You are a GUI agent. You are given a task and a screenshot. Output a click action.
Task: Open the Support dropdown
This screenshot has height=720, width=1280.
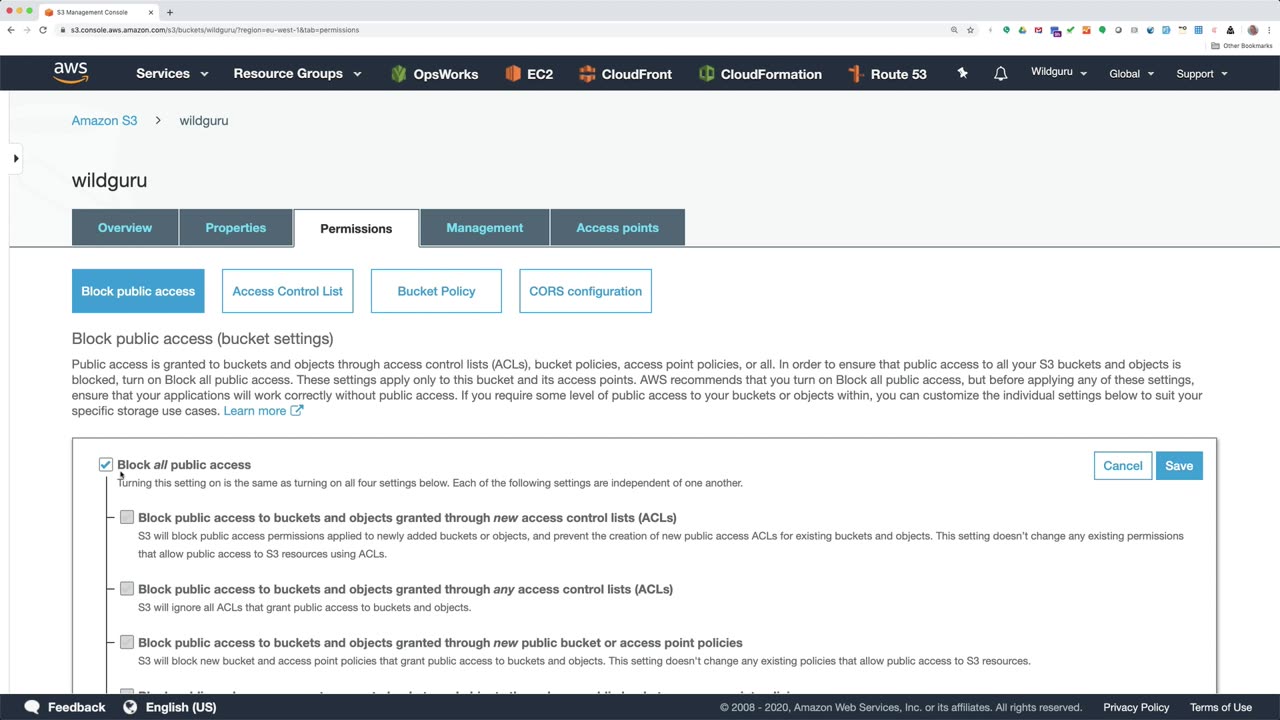(1202, 74)
